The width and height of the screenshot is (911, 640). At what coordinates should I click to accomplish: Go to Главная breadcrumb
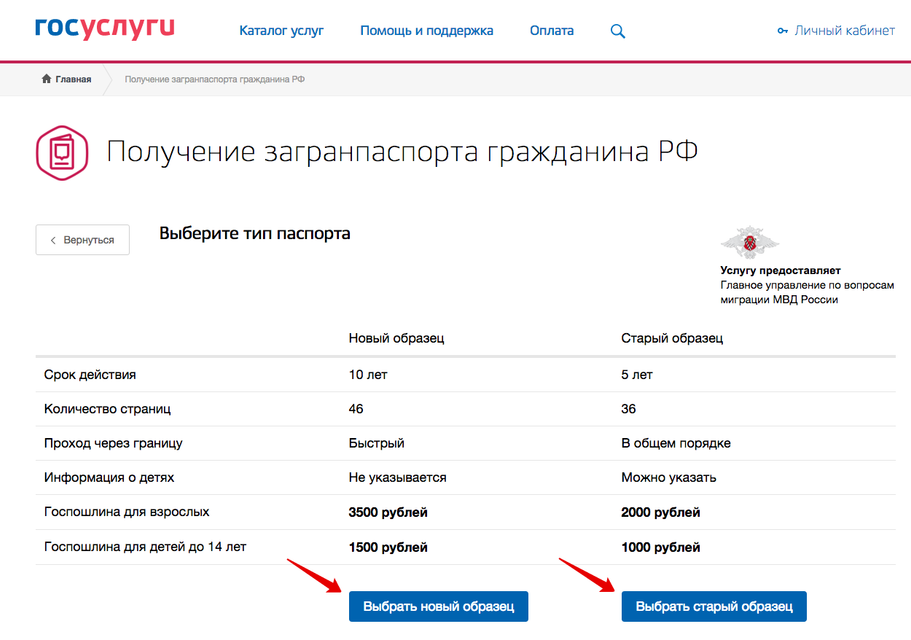point(73,79)
